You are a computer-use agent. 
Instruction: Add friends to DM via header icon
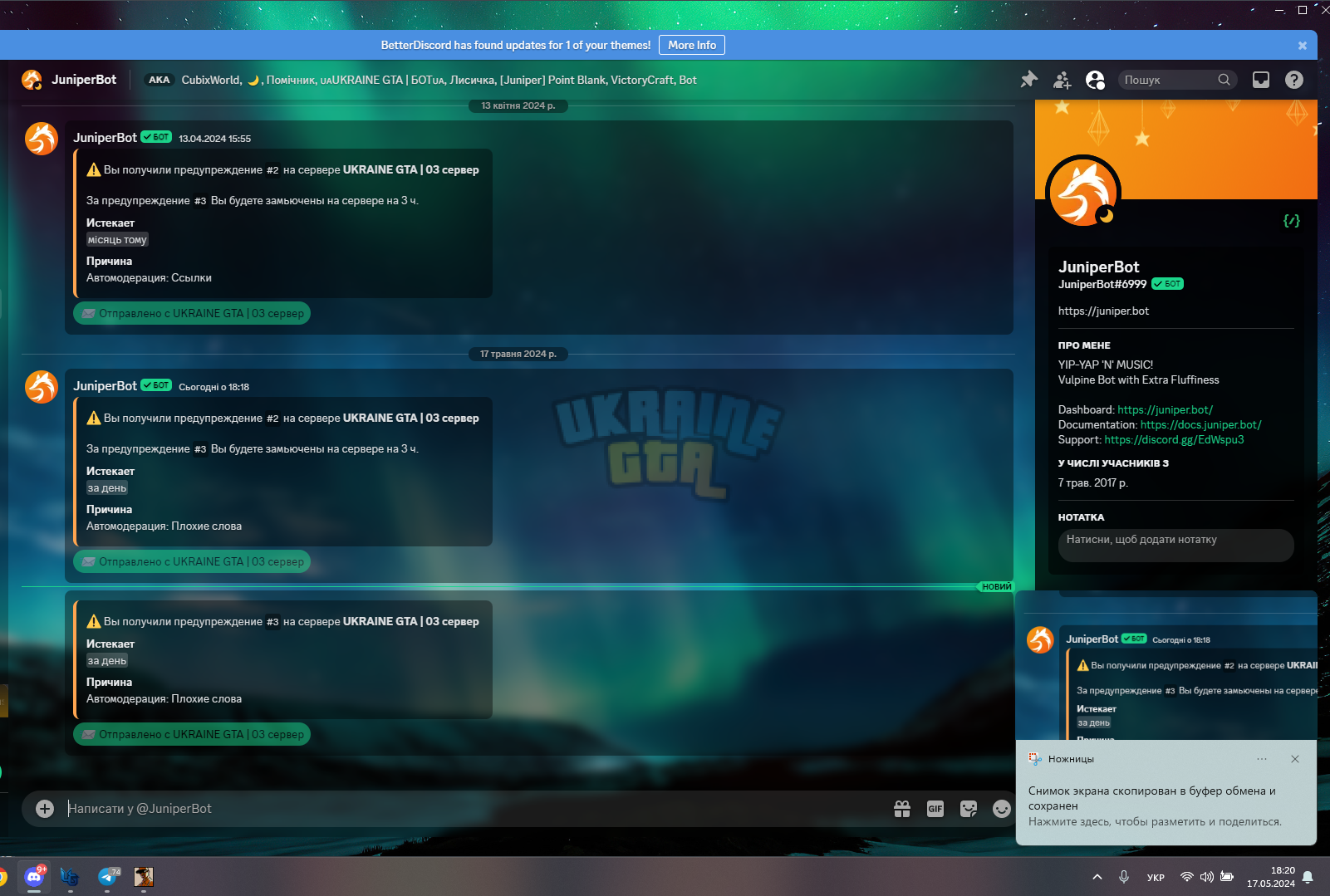pos(1063,80)
